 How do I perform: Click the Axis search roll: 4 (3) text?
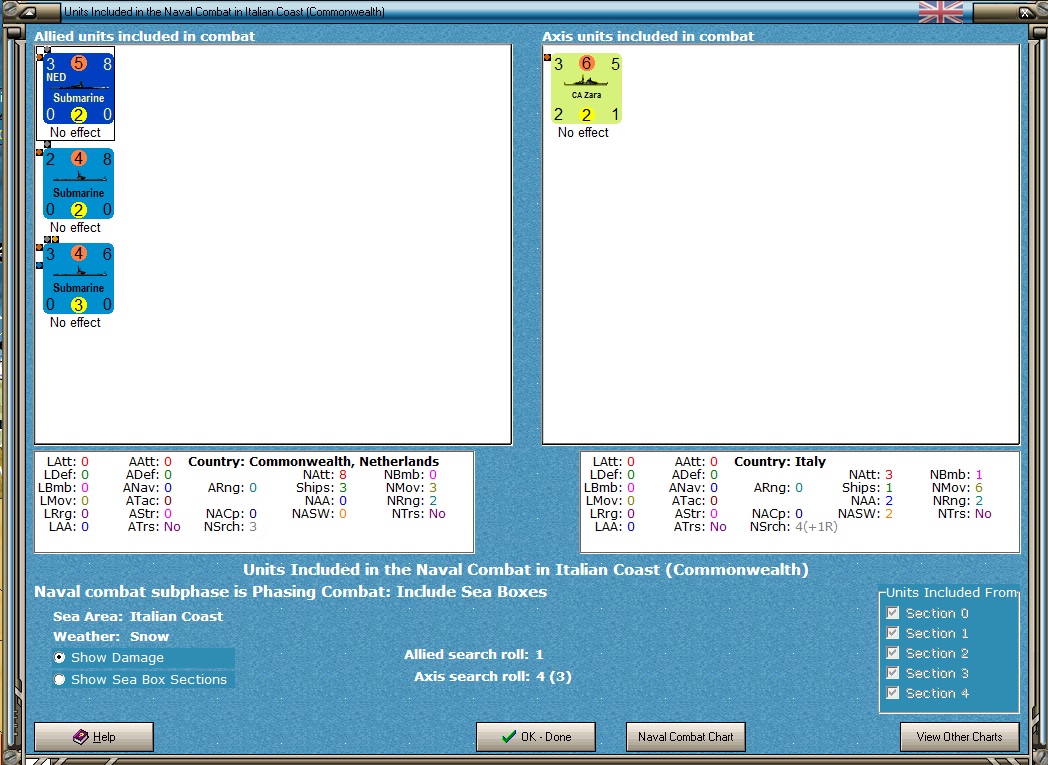[493, 677]
